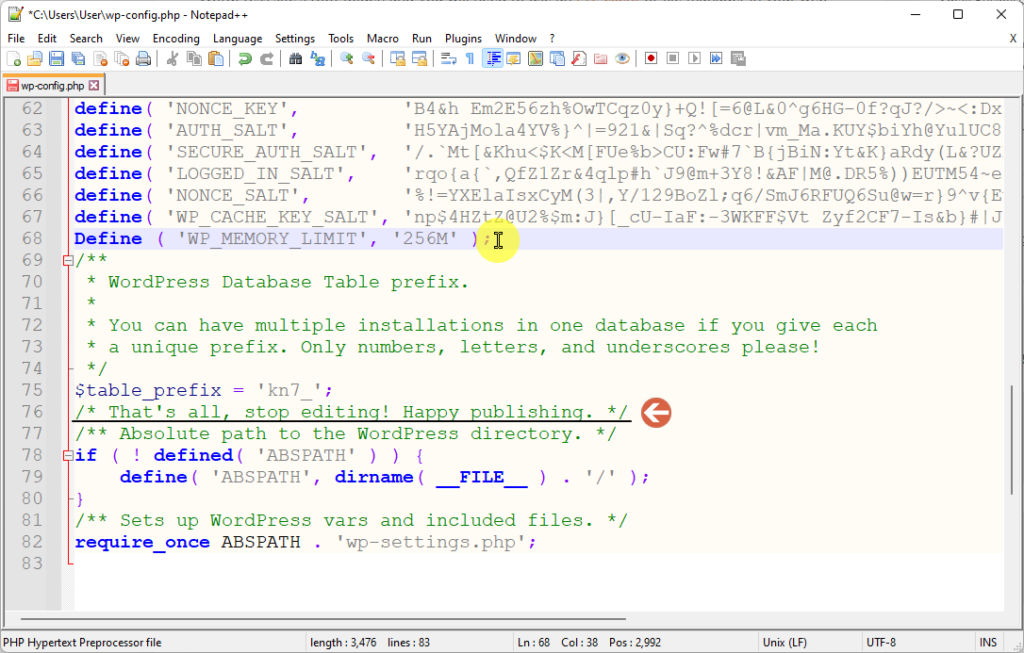
Task: Collapse the comment block at line 69
Action: point(68,261)
